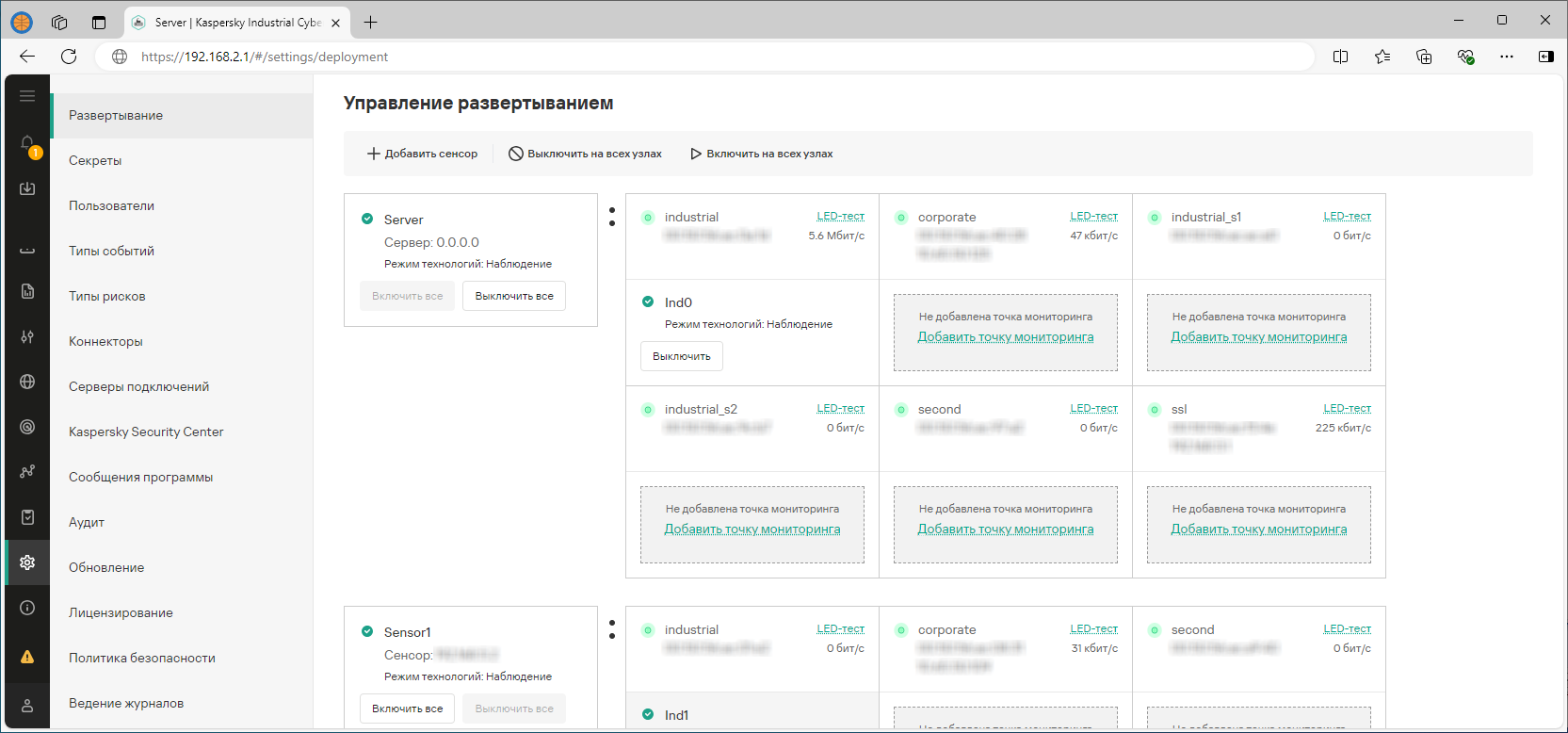1568x733 pixels.
Task: Add monitoring point under corporate interface
Action: coord(1005,337)
